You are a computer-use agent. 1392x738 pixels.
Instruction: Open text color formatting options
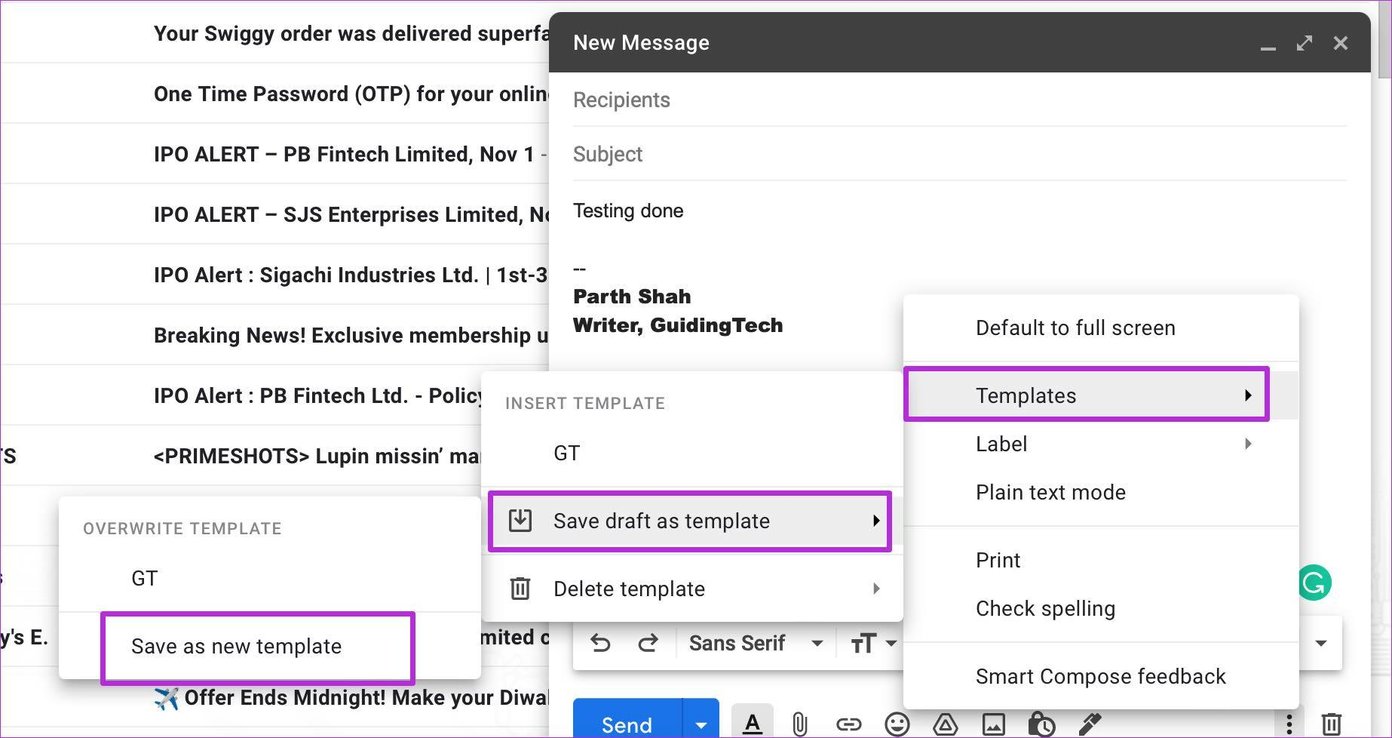pos(752,723)
